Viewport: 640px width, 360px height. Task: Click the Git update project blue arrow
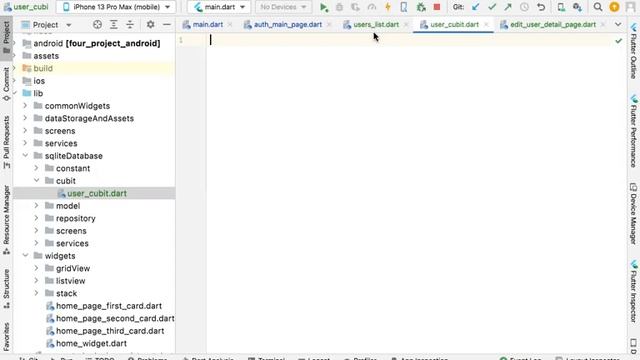(x=476, y=7)
